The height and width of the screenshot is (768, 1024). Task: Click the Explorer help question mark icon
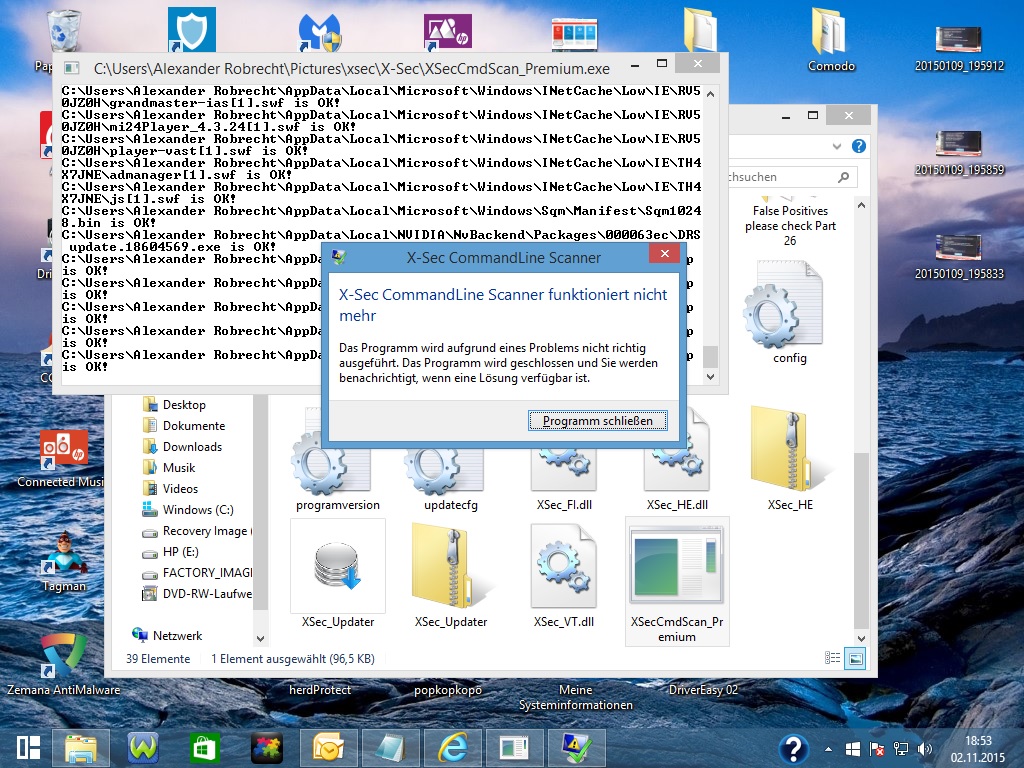pyautogui.click(x=859, y=146)
